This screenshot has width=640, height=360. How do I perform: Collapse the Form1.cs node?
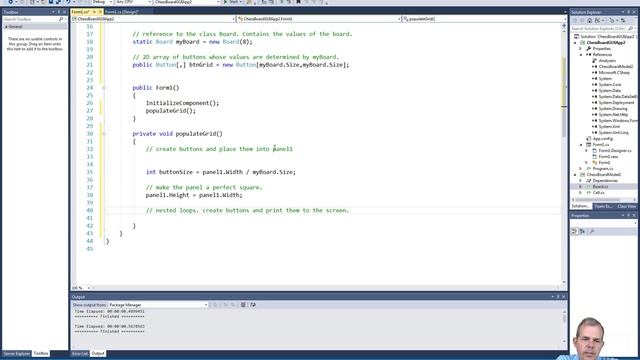click(x=581, y=144)
